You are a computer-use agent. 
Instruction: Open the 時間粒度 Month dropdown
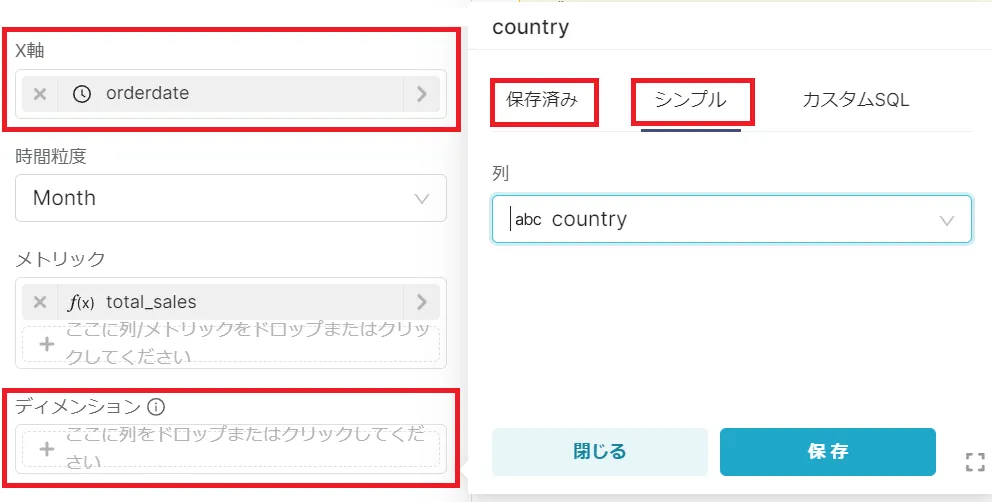[230, 198]
